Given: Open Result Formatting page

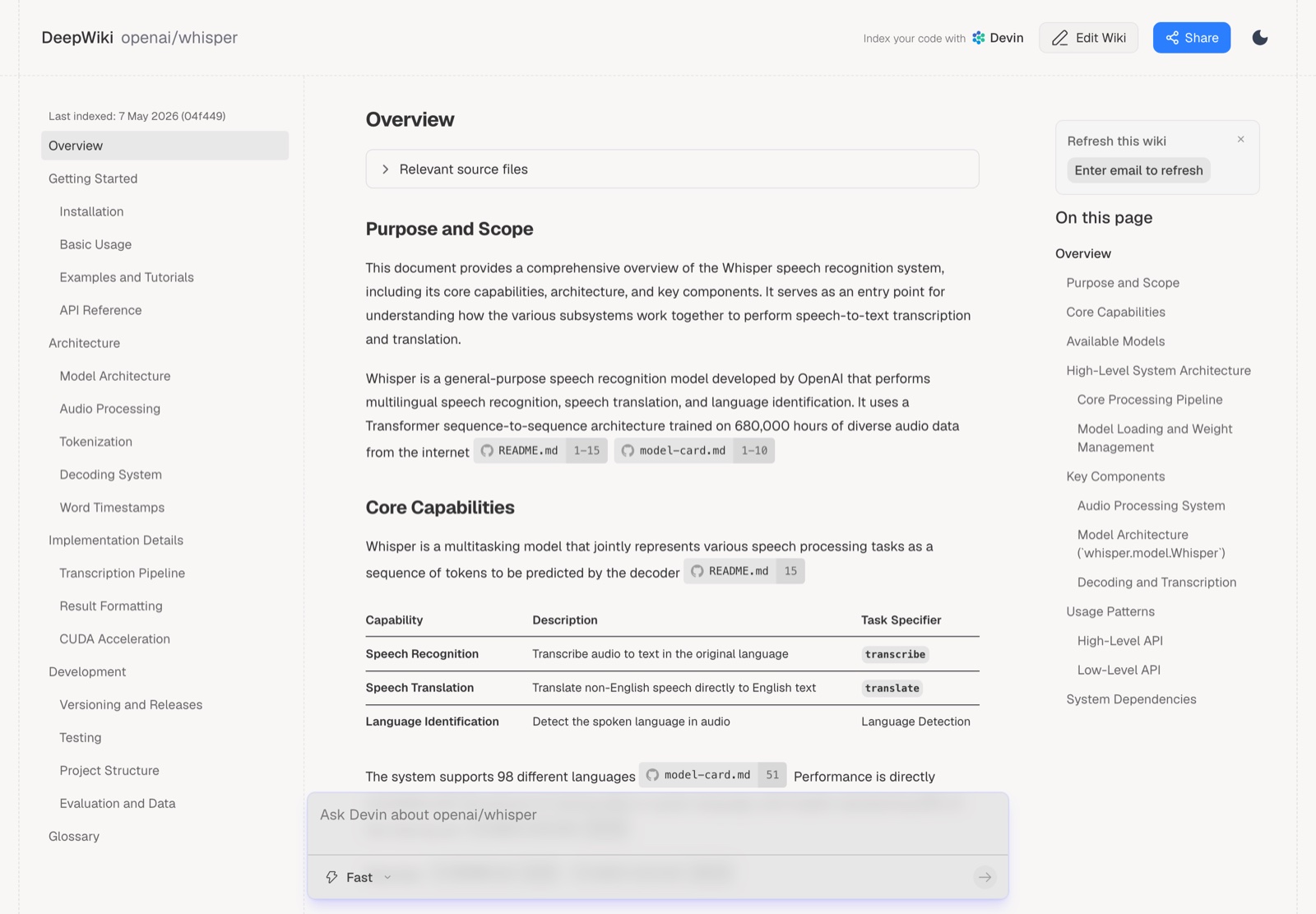Looking at the screenshot, I should point(111,606).
